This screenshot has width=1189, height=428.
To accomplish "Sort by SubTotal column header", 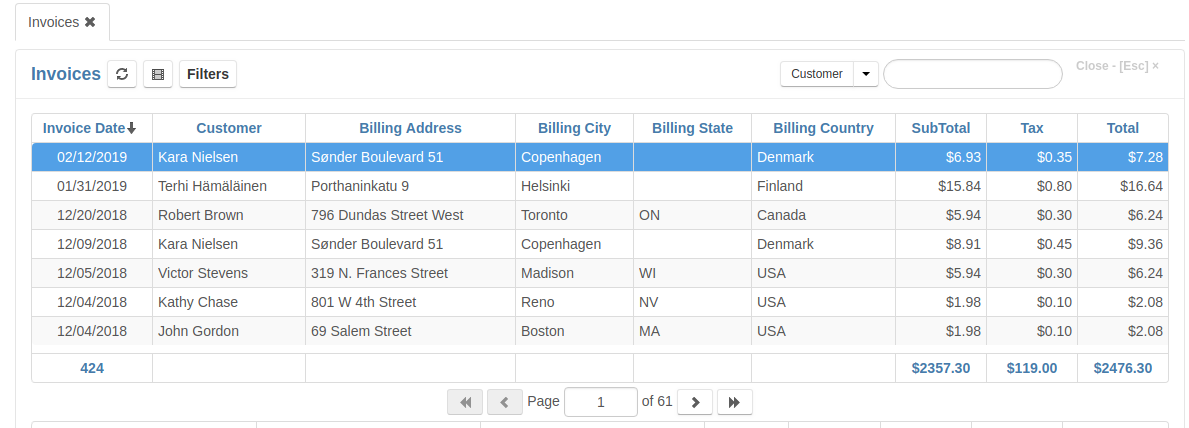I will (x=940, y=128).
